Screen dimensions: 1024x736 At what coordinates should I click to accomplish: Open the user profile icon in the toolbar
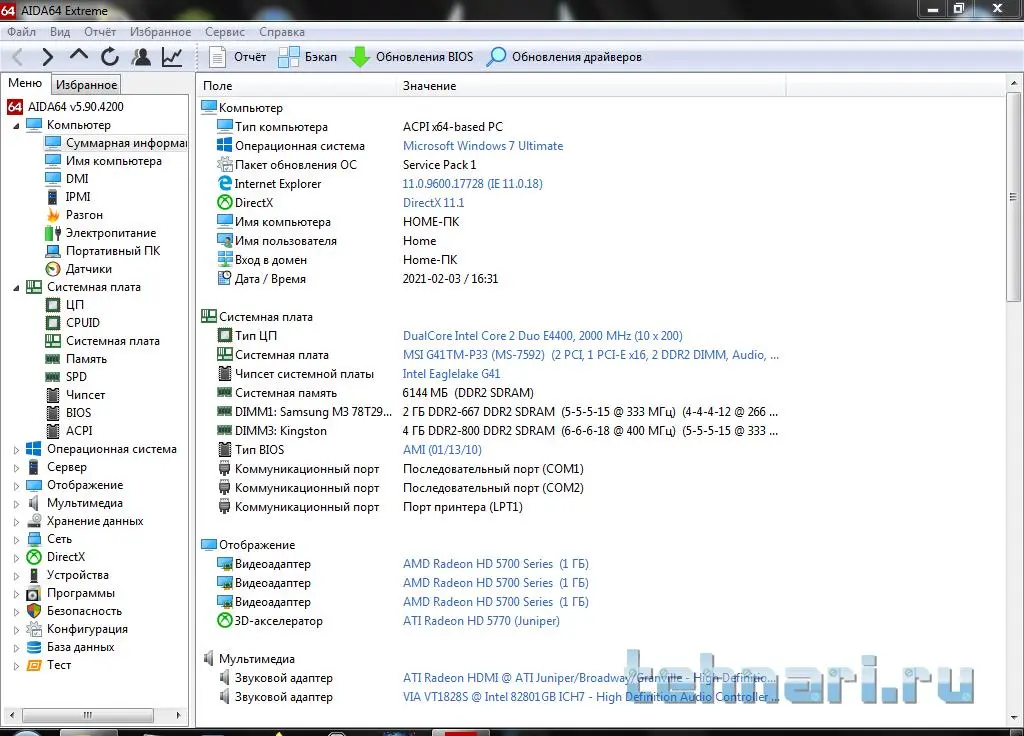click(x=141, y=57)
